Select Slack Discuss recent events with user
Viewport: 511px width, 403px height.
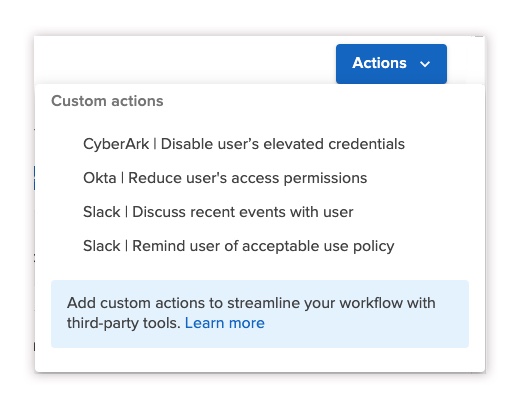218,212
